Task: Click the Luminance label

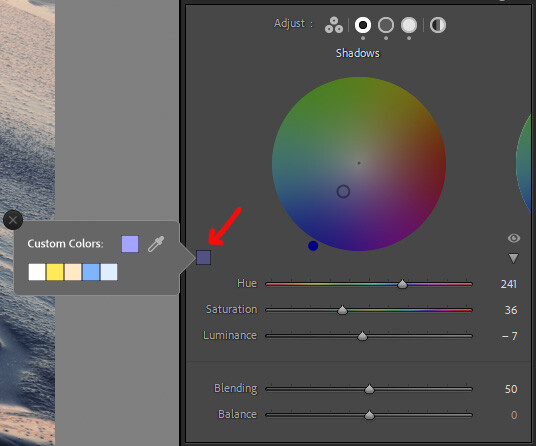Action: pos(230,335)
